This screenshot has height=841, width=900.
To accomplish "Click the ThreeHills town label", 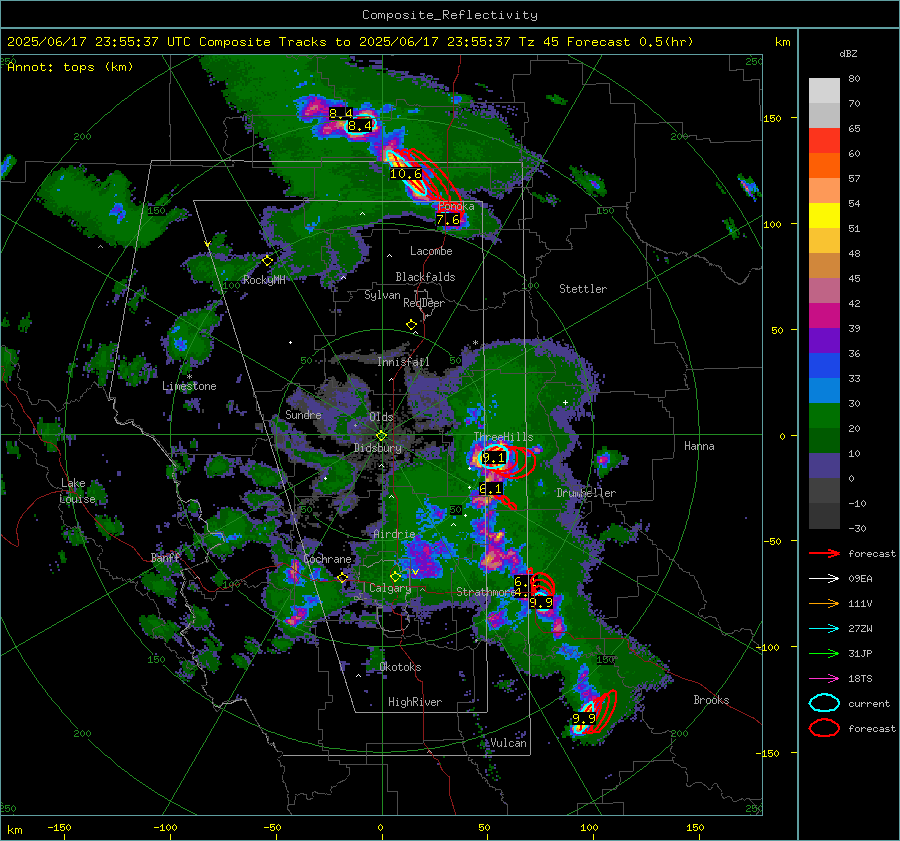I will 503,437.
